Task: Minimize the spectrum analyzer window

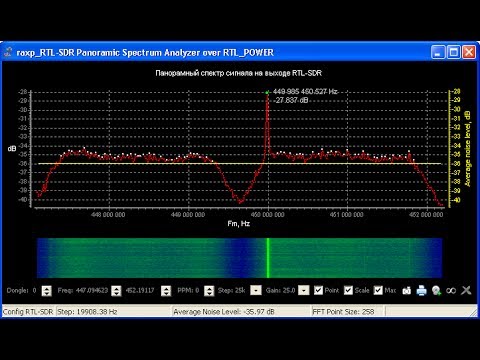Action: tap(438, 52)
